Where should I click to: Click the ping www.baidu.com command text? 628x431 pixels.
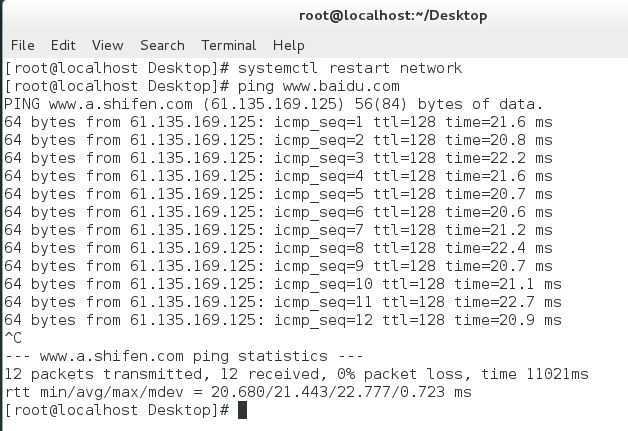318,87
